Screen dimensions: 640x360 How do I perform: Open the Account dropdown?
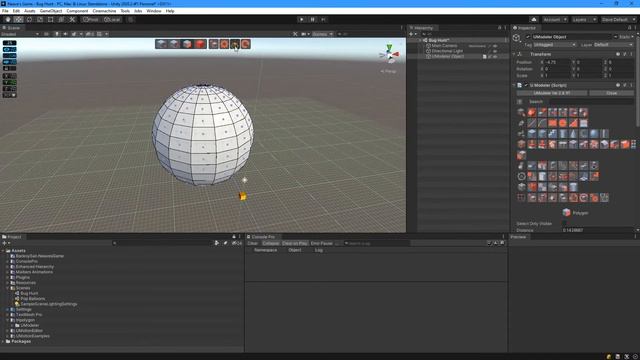(555, 20)
